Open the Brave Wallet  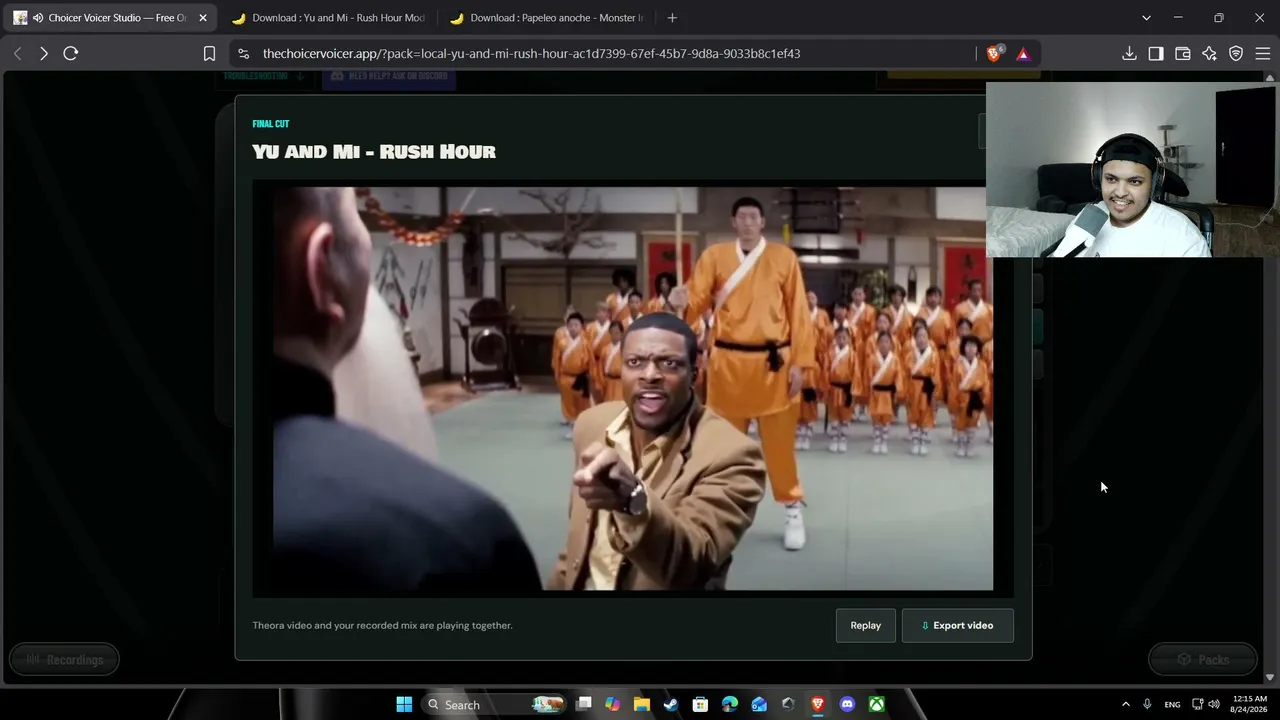click(1183, 54)
